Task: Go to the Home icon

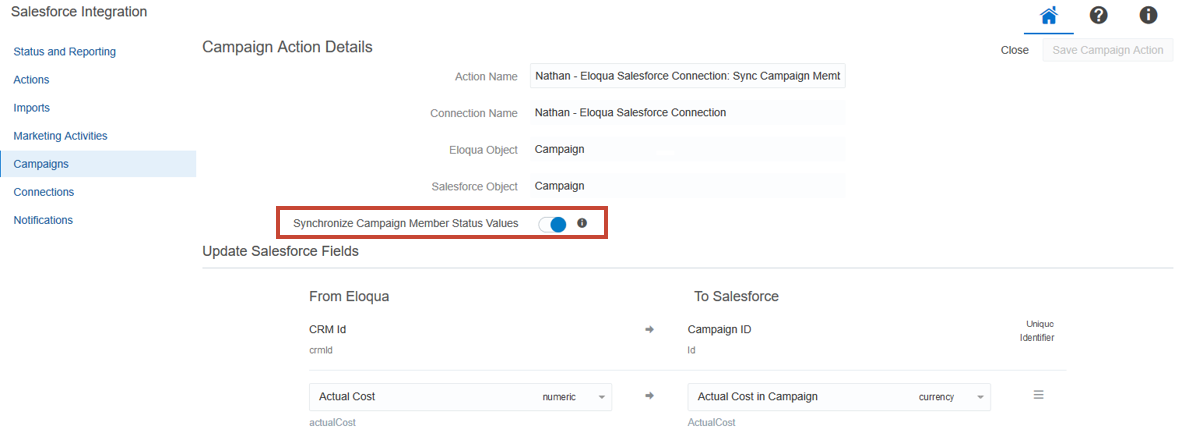Action: coord(1048,16)
